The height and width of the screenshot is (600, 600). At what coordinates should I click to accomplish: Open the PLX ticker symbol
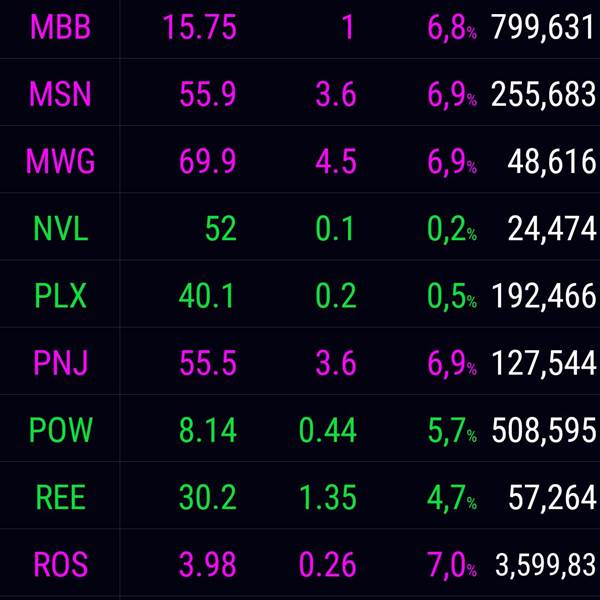tap(60, 296)
